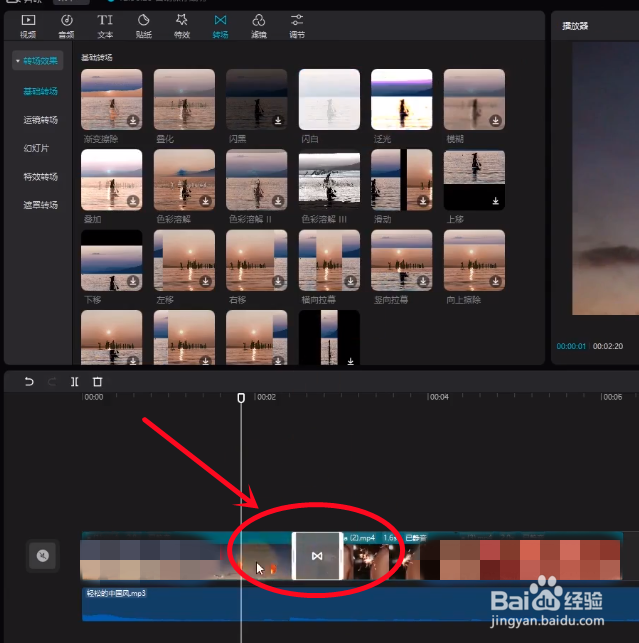Screen dimensions: 639x643
Task: Split the clip at the playhead
Action: (74, 382)
